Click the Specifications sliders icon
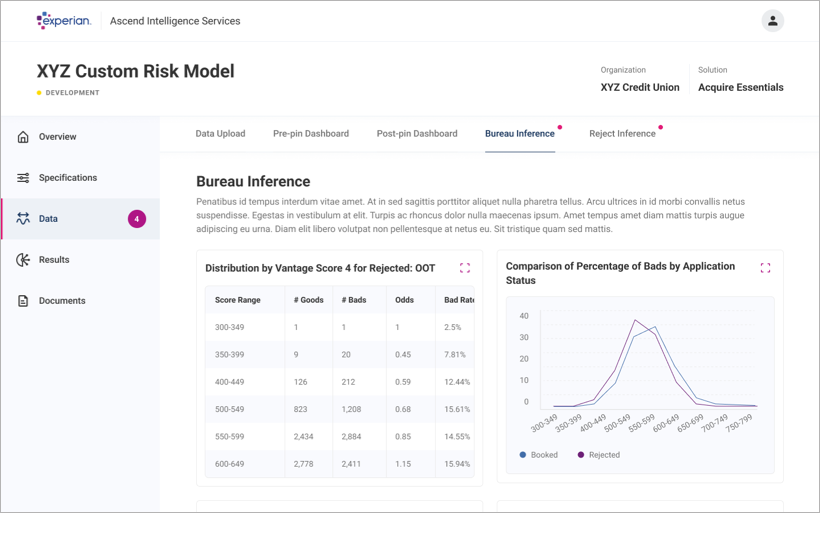The height and width of the screenshot is (552, 820). [x=23, y=178]
